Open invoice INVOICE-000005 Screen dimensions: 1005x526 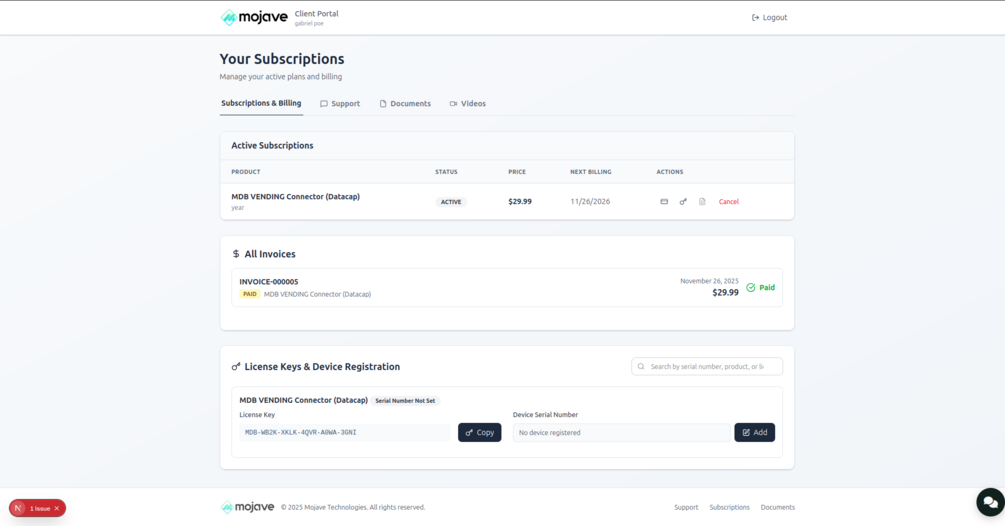[507, 288]
